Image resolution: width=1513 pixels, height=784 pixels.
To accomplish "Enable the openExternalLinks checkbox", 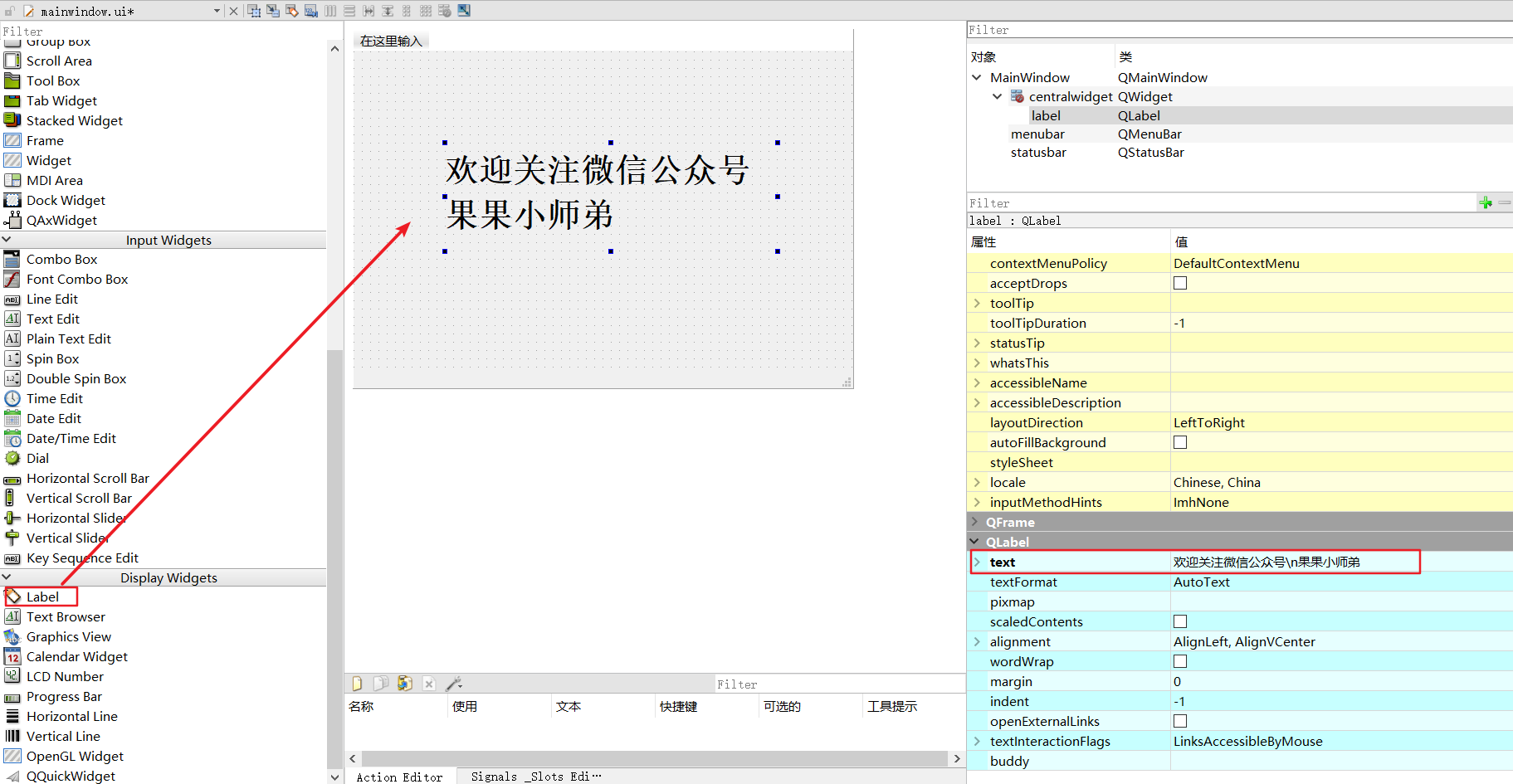I will coord(1180,721).
